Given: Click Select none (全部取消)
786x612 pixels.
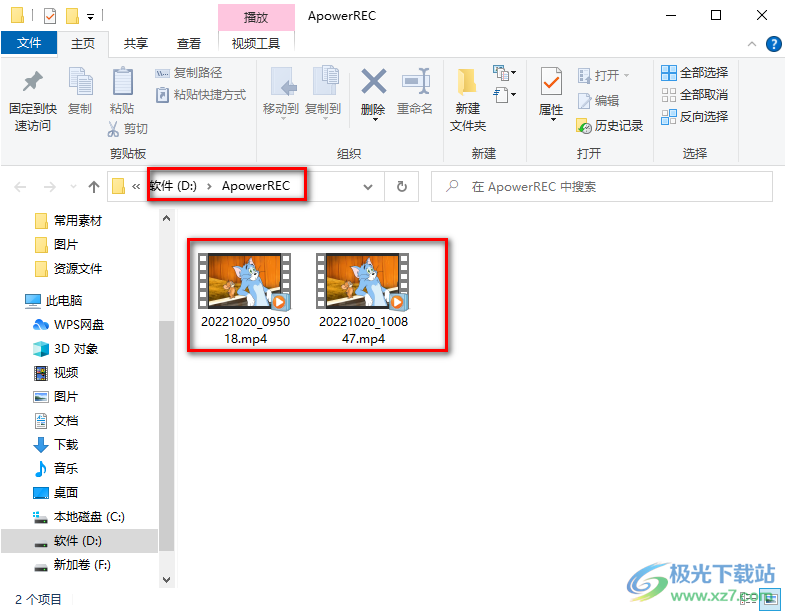Looking at the screenshot, I should click(x=695, y=95).
